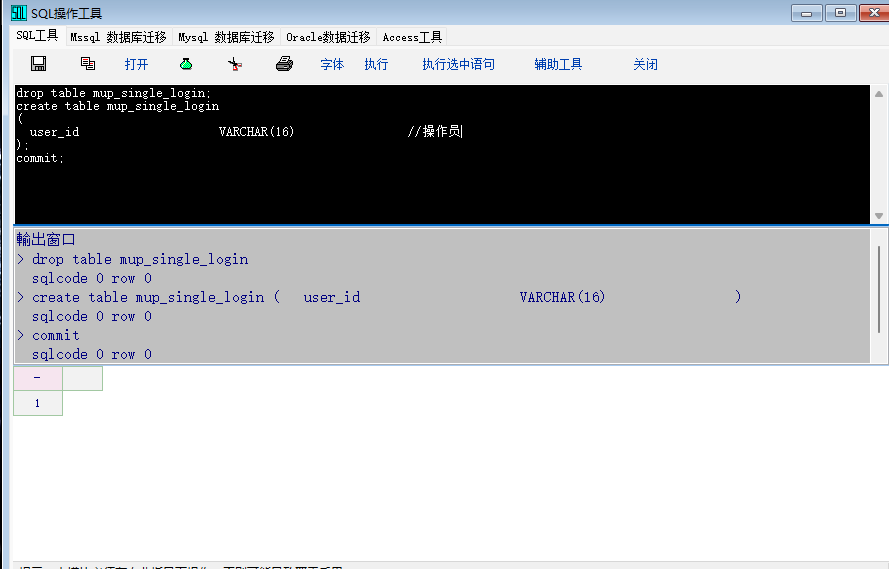Click the SQL app icon in title bar
The width and height of the screenshot is (889, 569).
pos(19,13)
